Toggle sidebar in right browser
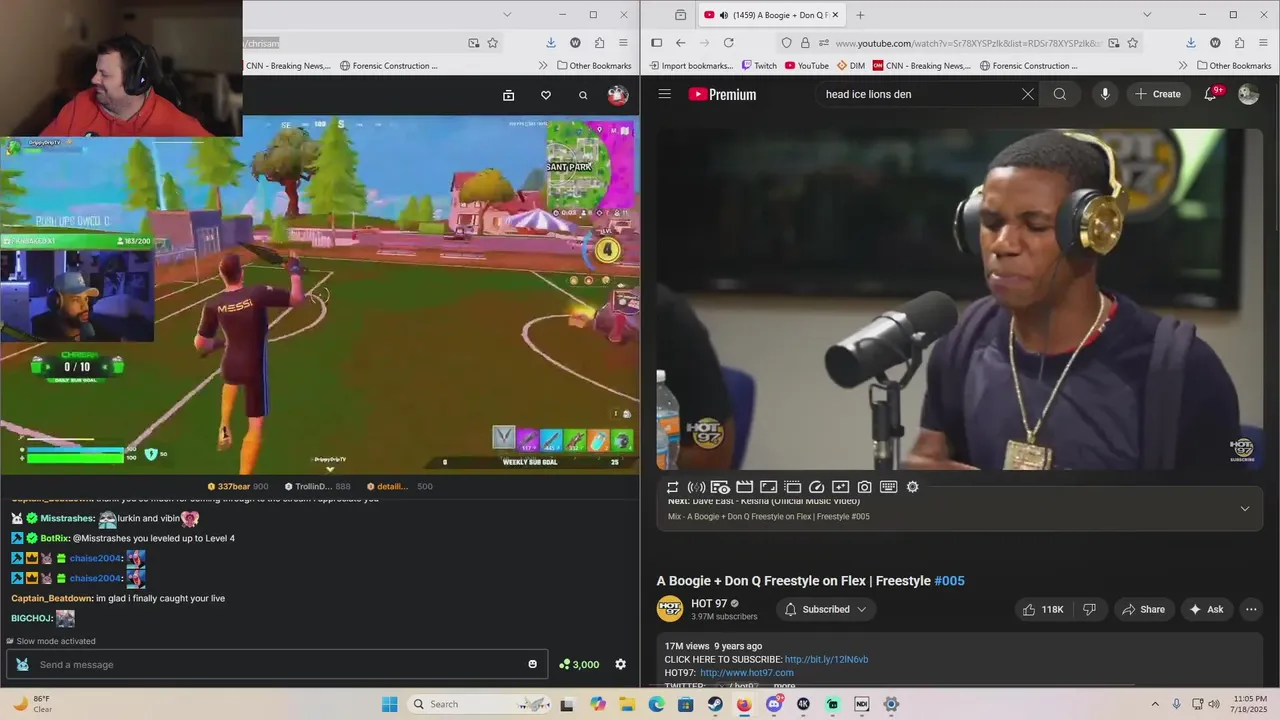This screenshot has width=1280, height=720. pyautogui.click(x=656, y=43)
